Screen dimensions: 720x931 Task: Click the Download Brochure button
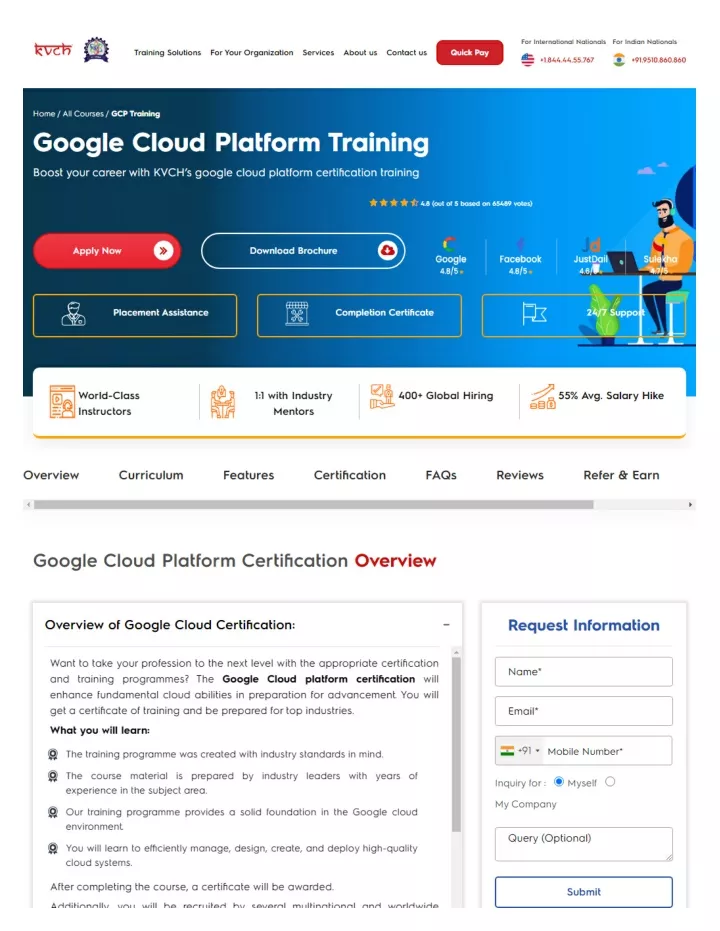(x=303, y=251)
